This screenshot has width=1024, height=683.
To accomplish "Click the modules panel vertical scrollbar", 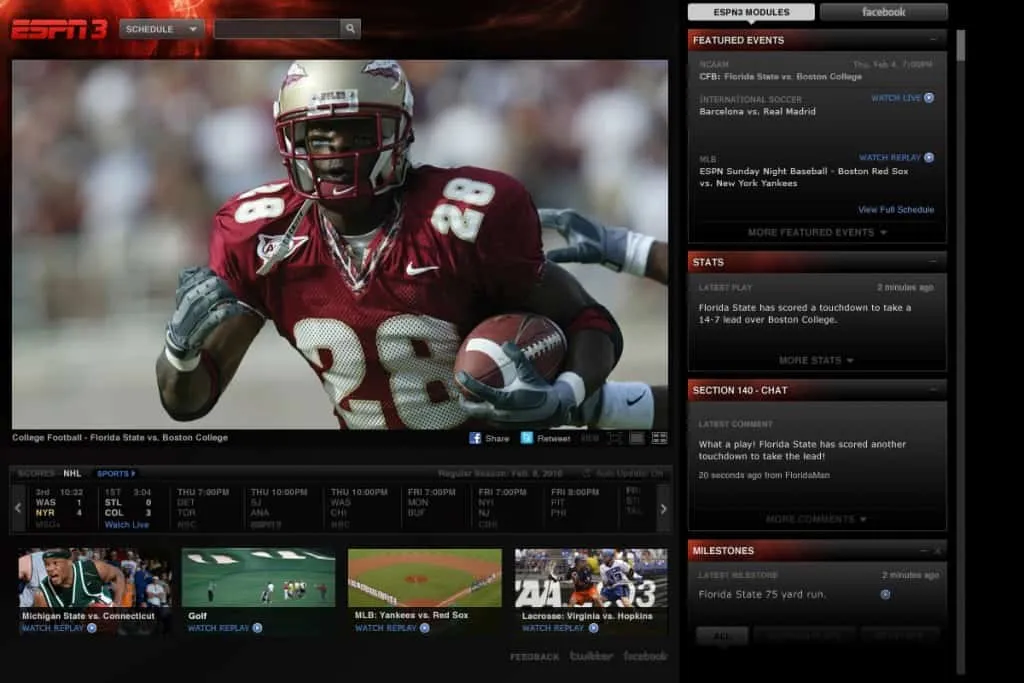I will pos(960,353).
